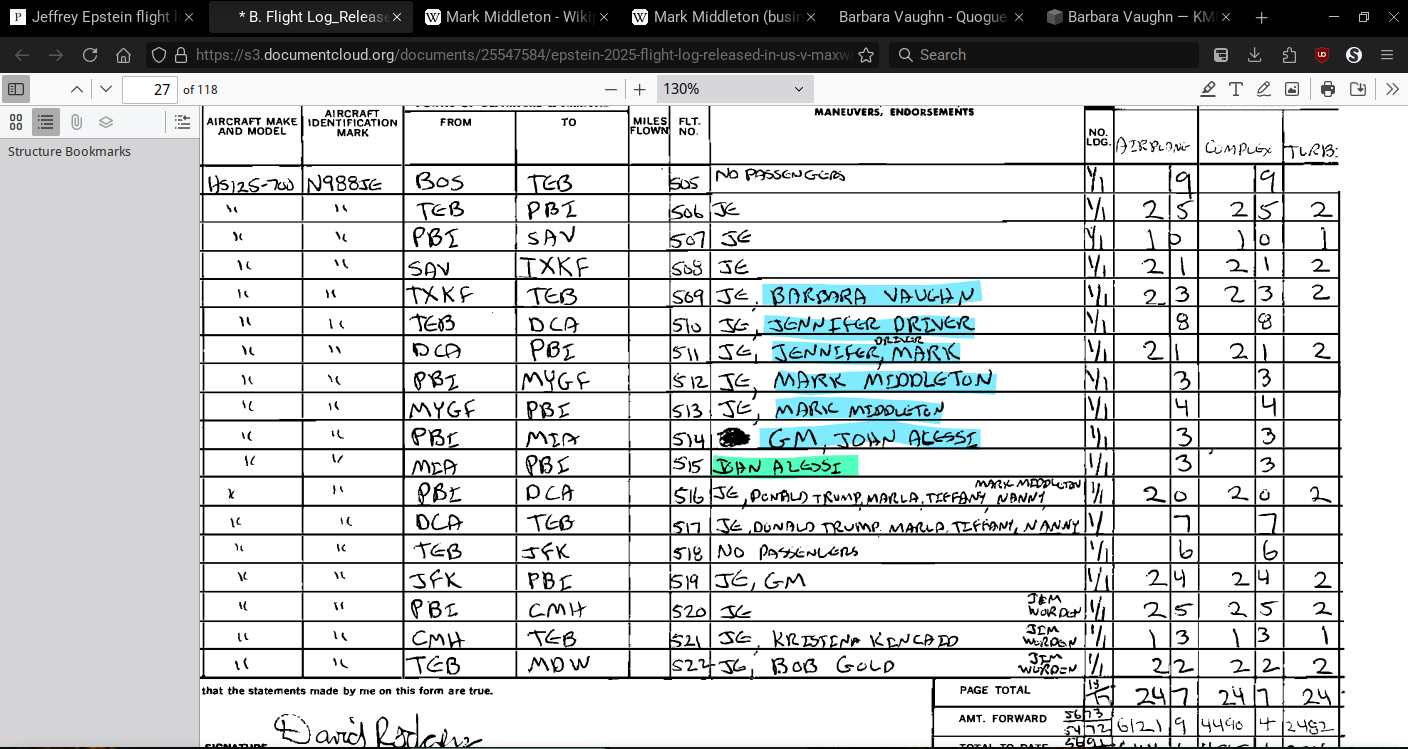The height and width of the screenshot is (749, 1408).
Task: Select the Highlight annotation tool
Action: coord(1208,89)
